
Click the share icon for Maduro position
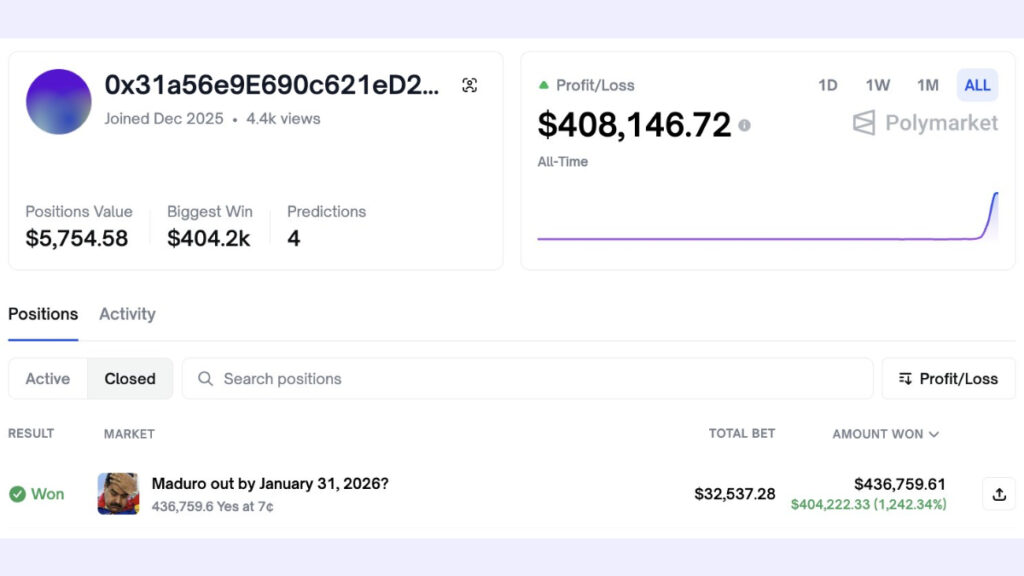click(998, 494)
